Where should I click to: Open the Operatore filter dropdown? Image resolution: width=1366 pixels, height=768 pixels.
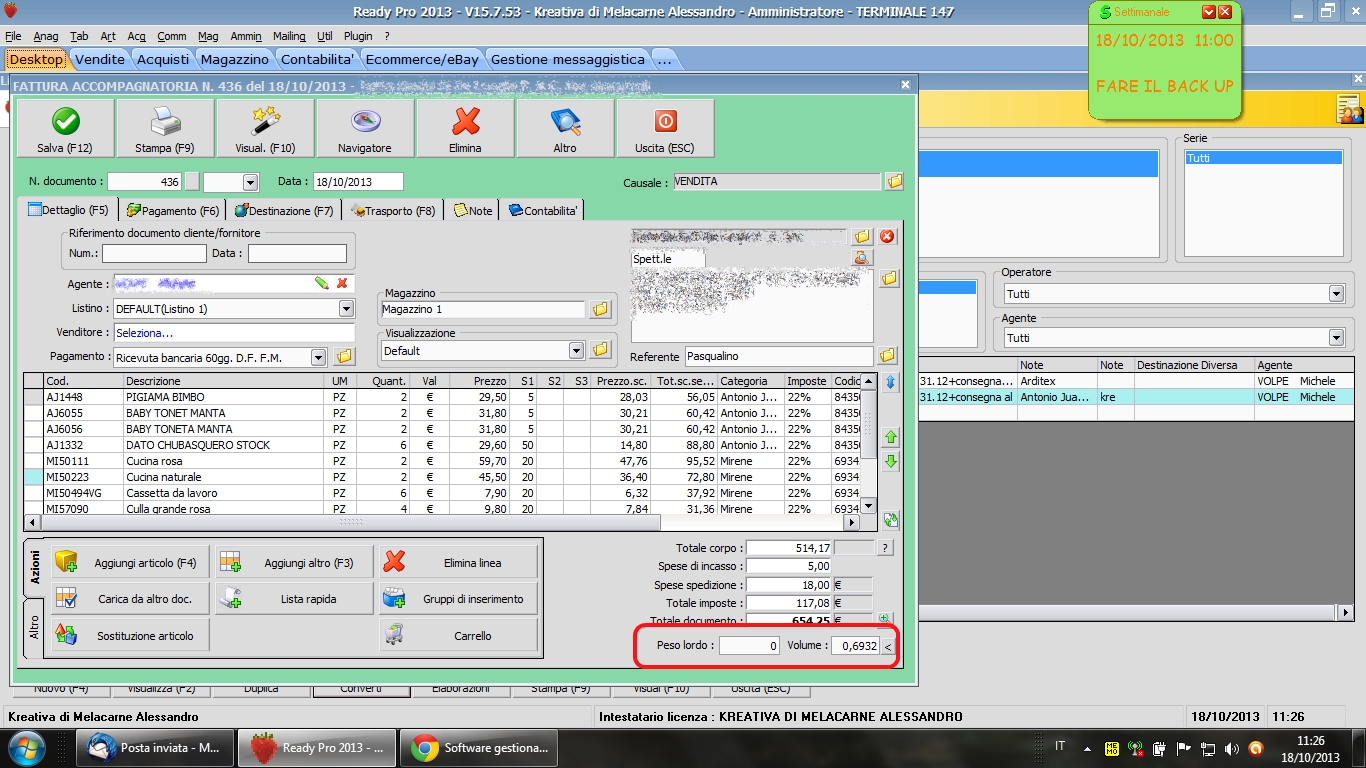tap(1335, 294)
